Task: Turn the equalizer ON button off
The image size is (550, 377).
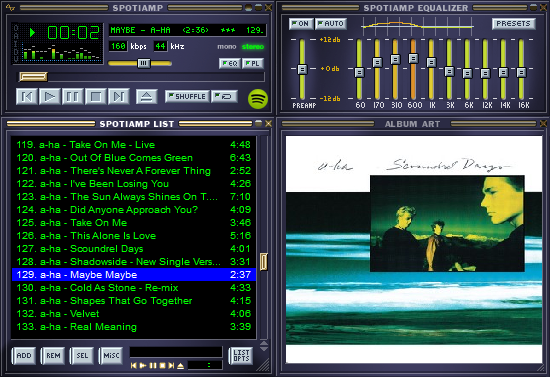Action: (301, 23)
